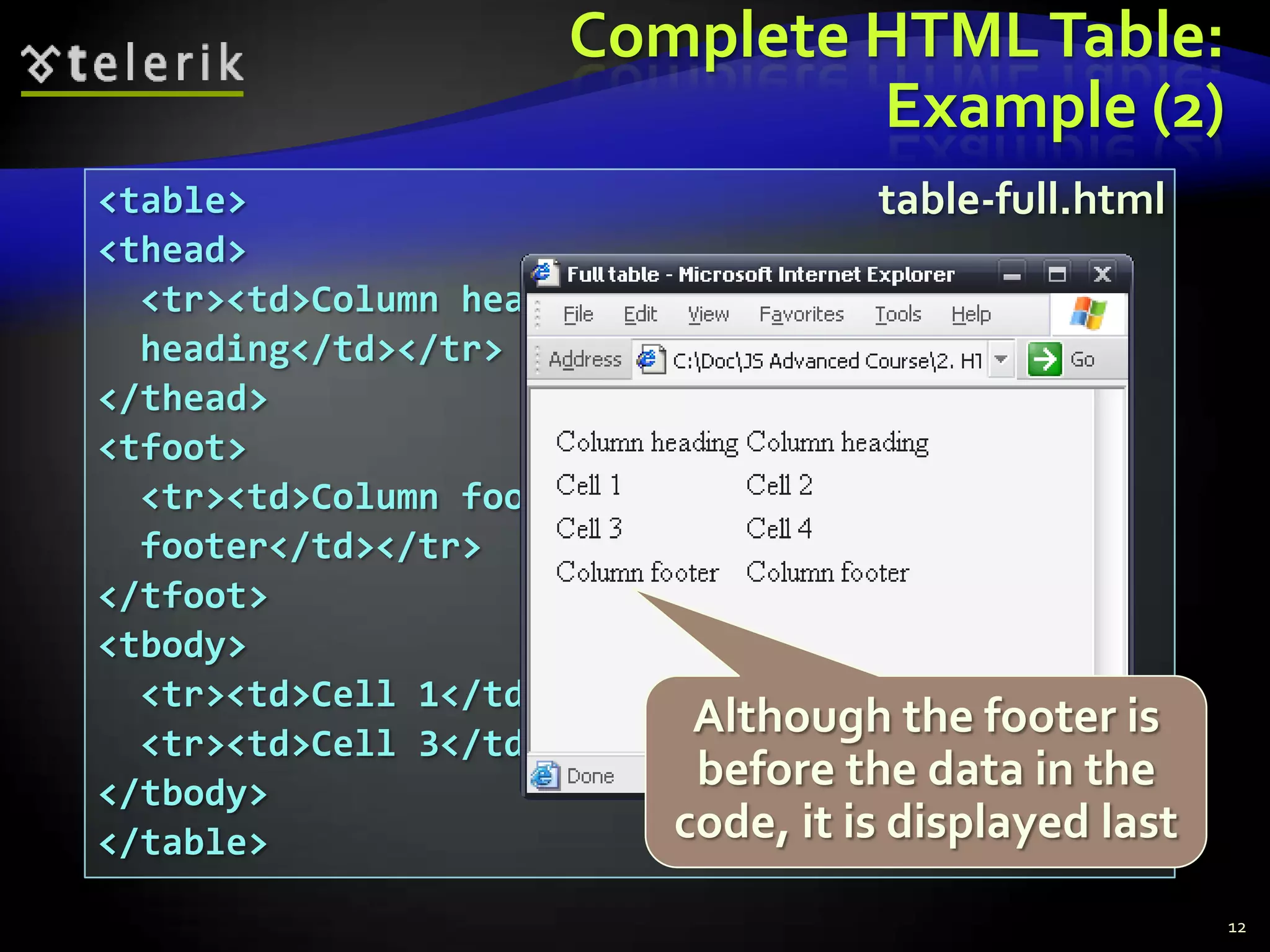Screen dimensions: 1270x952
Task: Open the File menu
Action: (578, 314)
